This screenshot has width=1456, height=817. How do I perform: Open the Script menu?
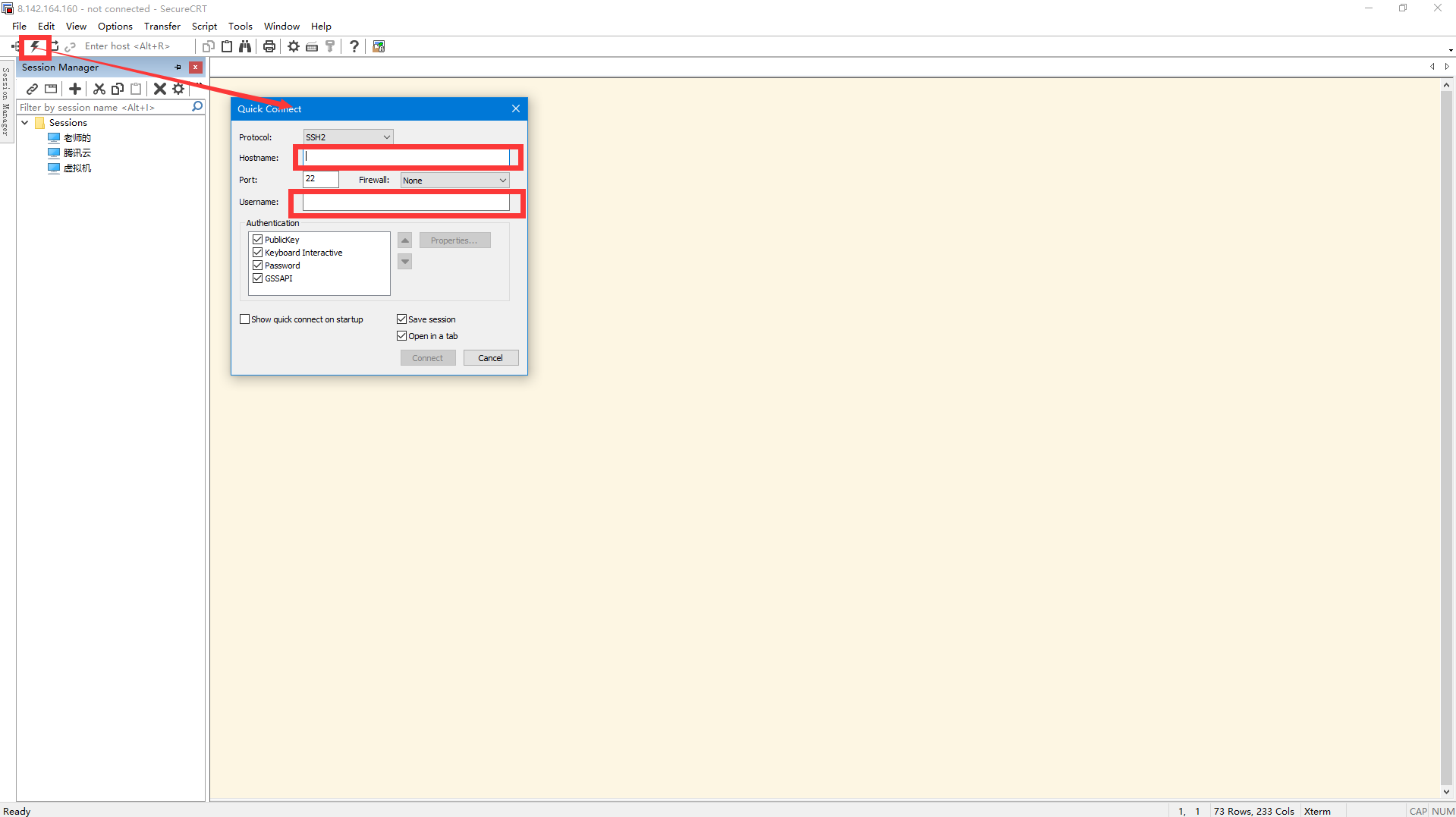click(204, 26)
